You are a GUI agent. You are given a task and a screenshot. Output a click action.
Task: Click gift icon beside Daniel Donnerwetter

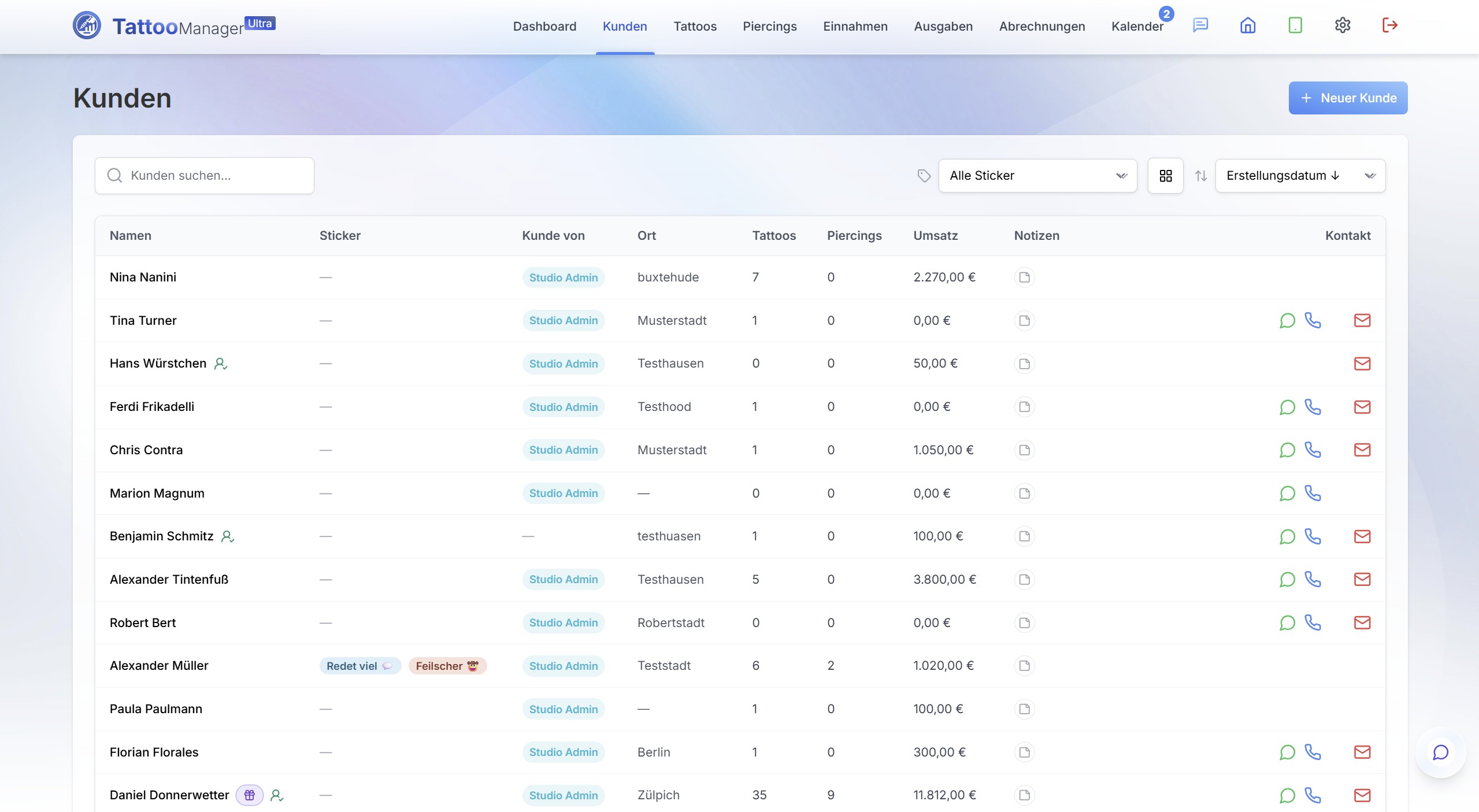click(250, 795)
